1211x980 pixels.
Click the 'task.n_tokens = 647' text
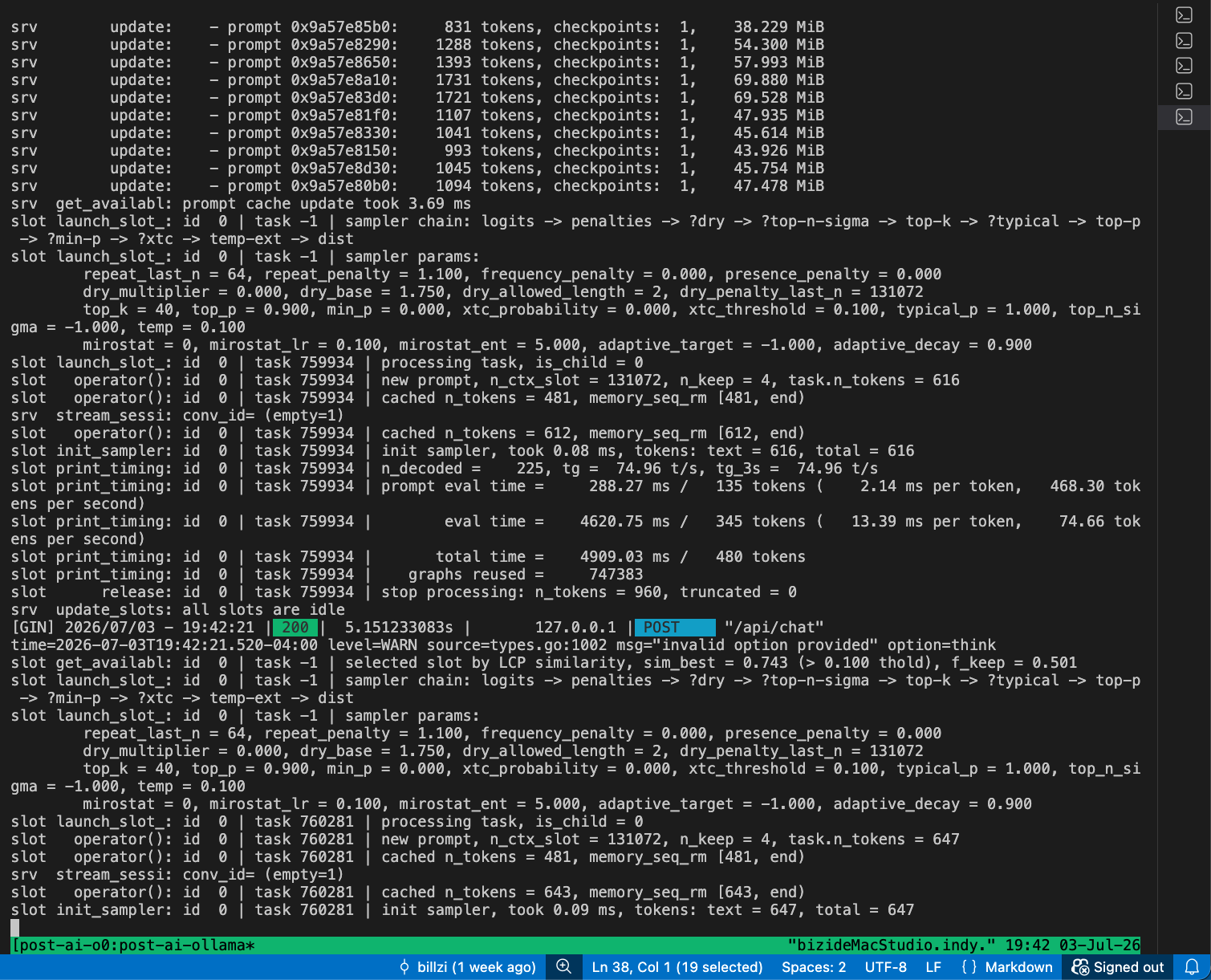pos(874,840)
